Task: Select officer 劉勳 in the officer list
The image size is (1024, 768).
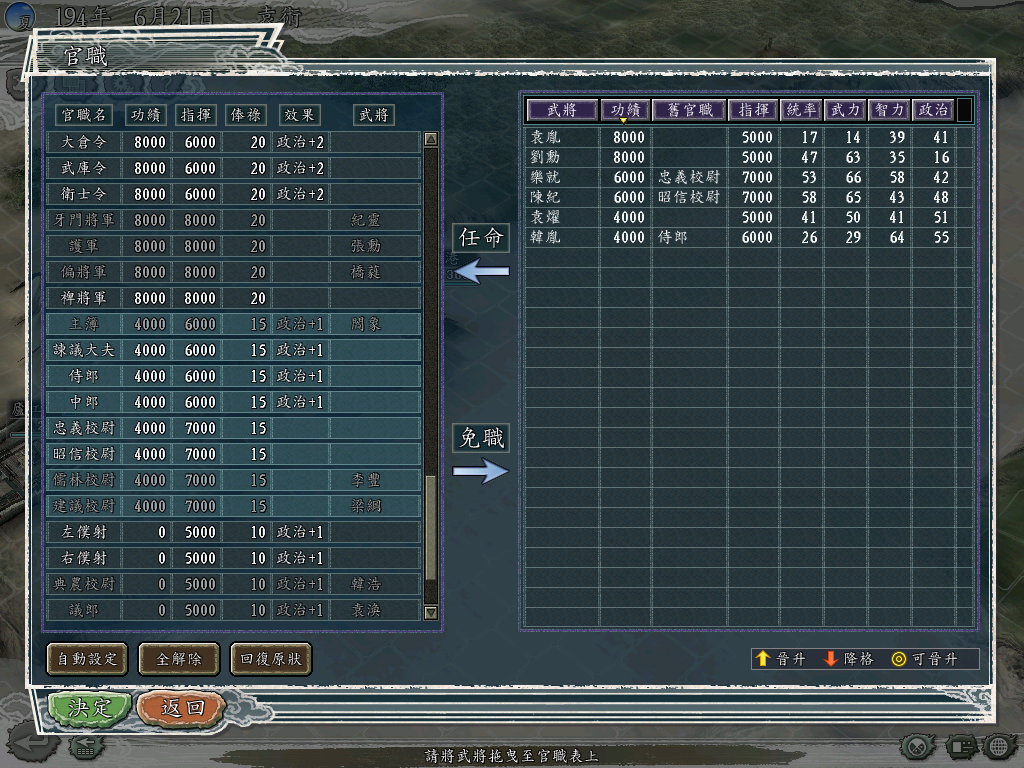Action: 749,157
